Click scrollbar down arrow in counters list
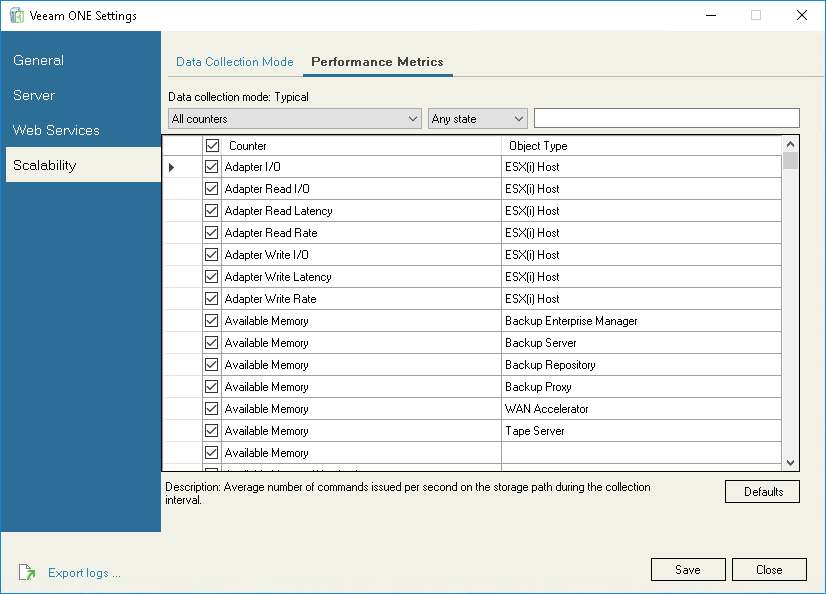The image size is (826, 594). tap(790, 462)
